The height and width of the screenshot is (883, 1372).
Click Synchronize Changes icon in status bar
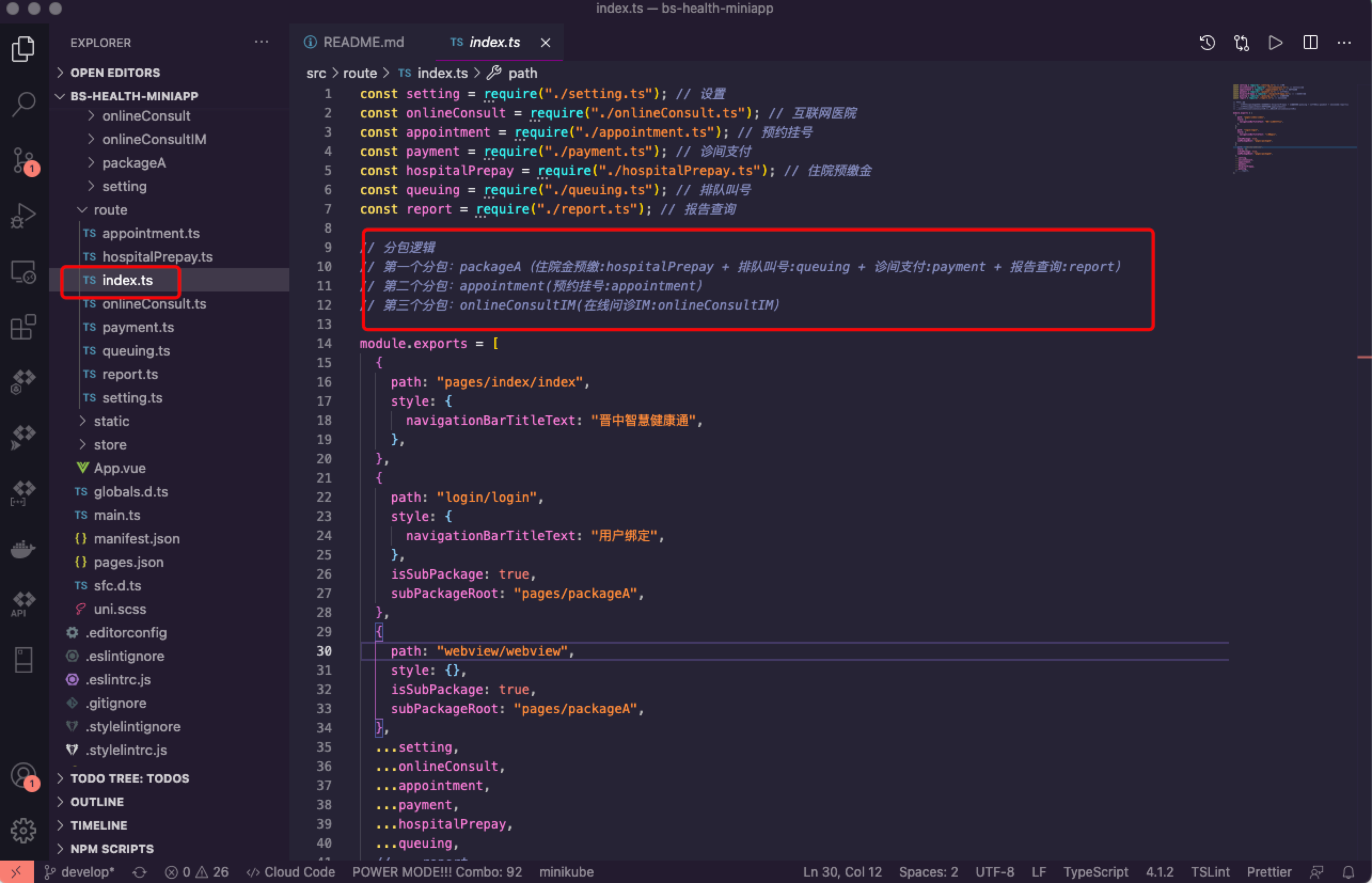(x=139, y=872)
